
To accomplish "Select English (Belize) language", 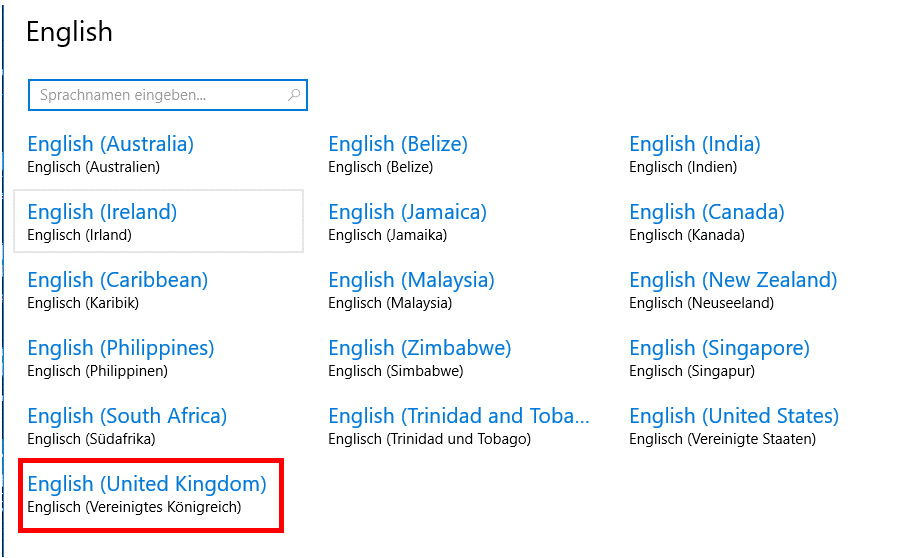I will tap(398, 144).
